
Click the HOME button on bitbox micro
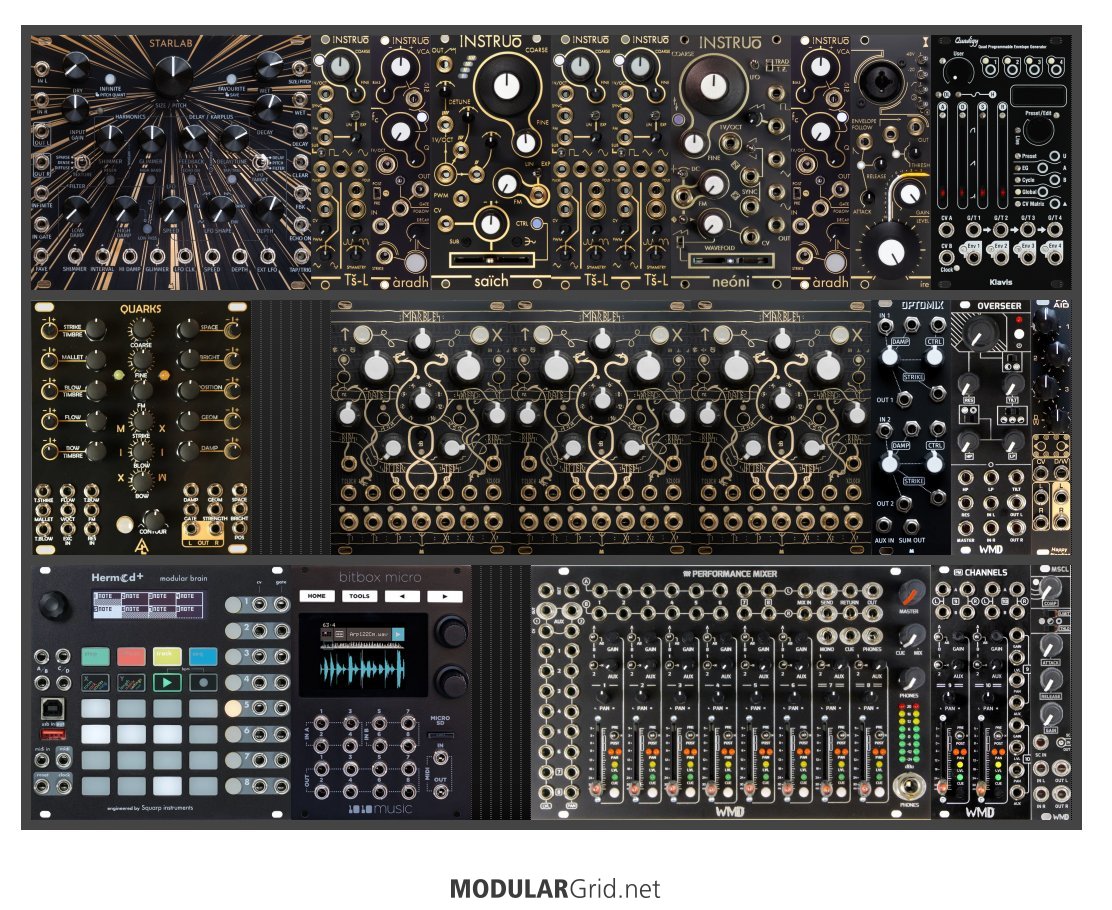coord(316,596)
